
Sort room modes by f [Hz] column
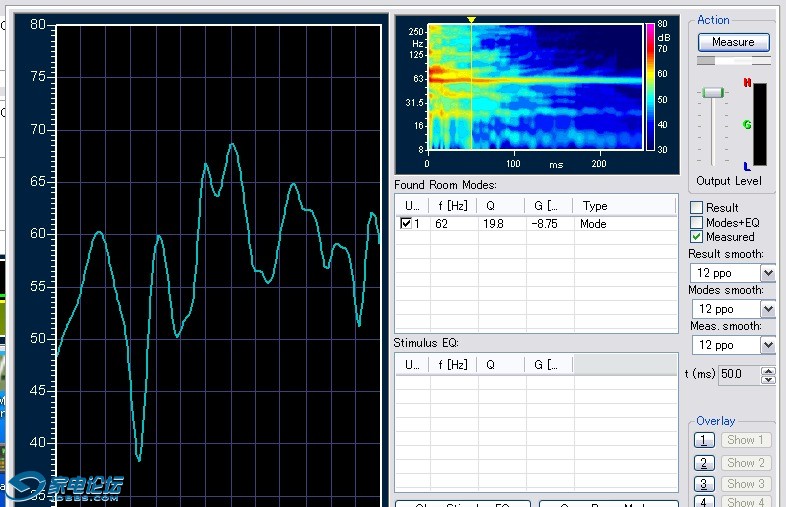[x=452, y=206]
